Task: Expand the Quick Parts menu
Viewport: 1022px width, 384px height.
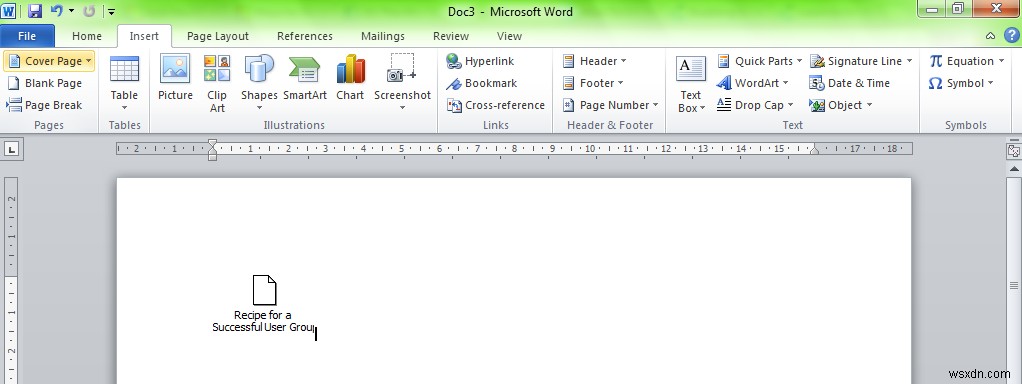Action: pos(759,61)
